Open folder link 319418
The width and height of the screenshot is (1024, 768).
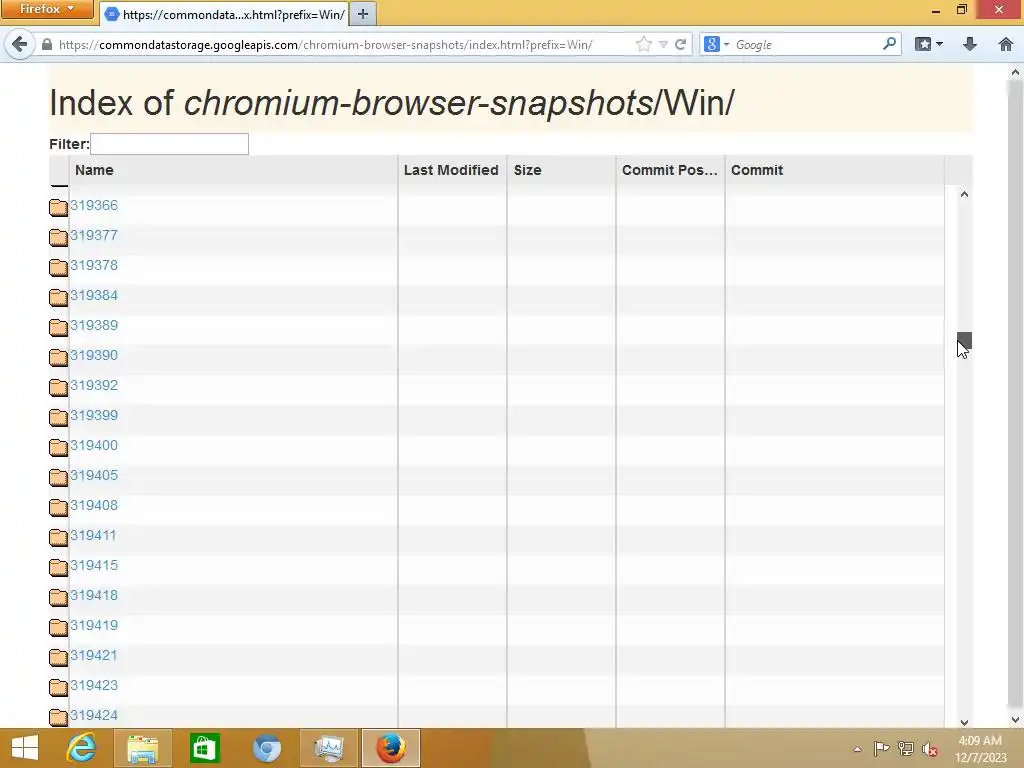click(94, 596)
